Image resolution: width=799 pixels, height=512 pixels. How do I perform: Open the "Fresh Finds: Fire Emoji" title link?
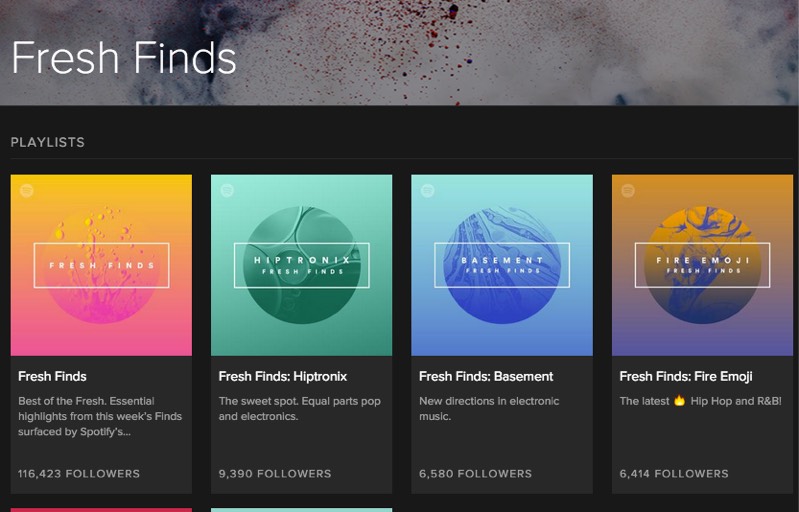point(686,376)
